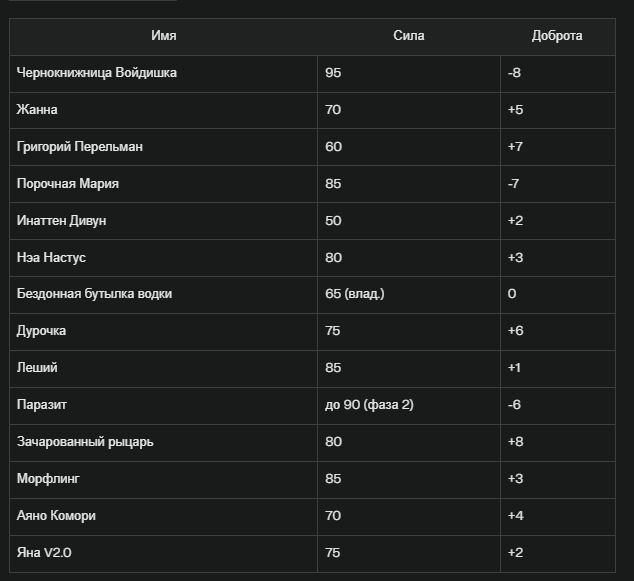This screenshot has height=581, width=634.
Task: Click the Дурочка name cell
Action: (163, 332)
